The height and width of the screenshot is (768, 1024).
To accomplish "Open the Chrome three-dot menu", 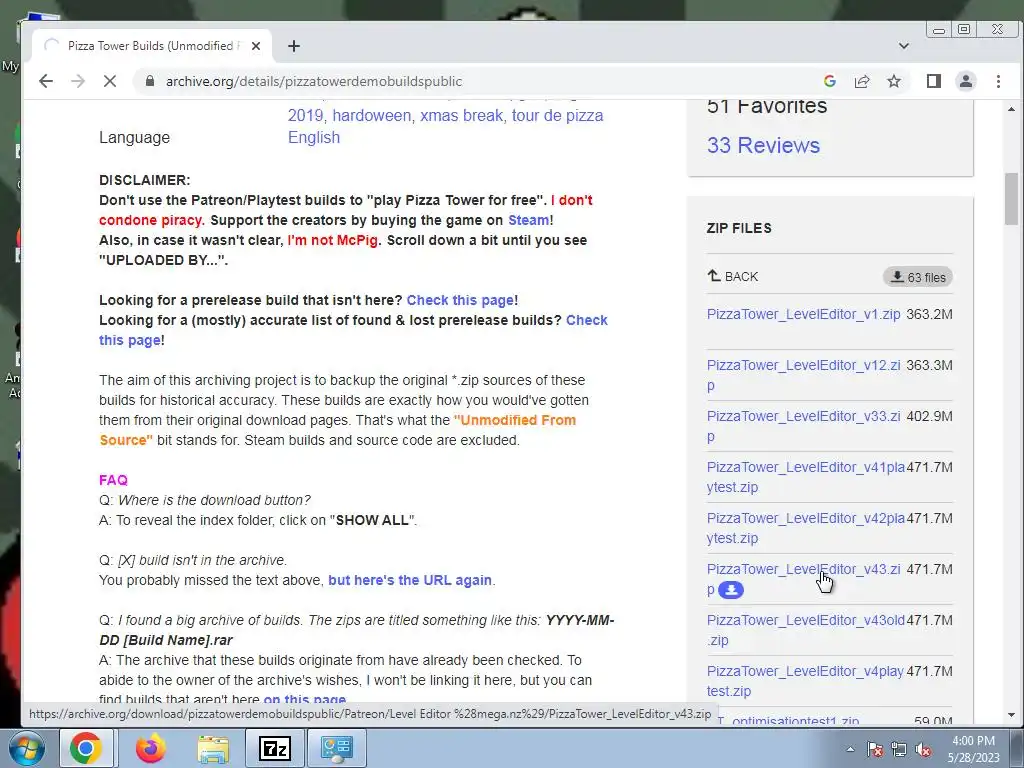I will [998, 81].
